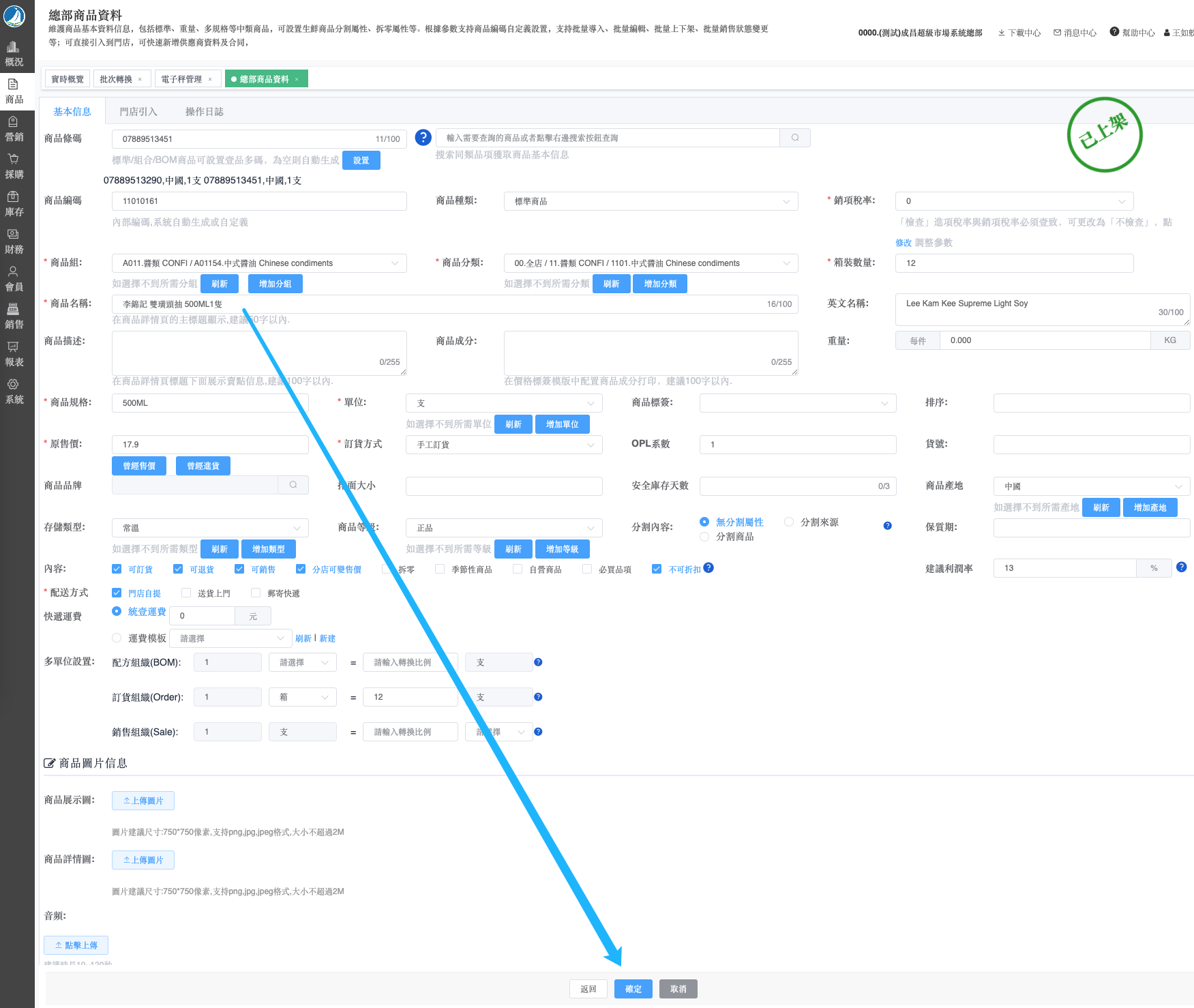Image resolution: width=1194 pixels, height=1008 pixels.
Task: Open the 商品產地 dropdown
Action: point(1092,486)
